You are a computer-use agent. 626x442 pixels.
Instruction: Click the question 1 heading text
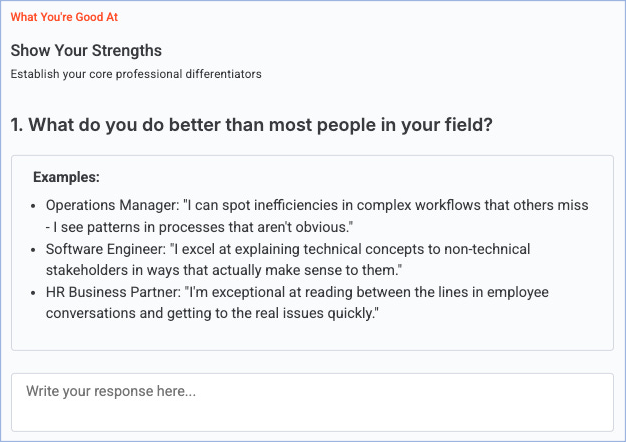251,126
